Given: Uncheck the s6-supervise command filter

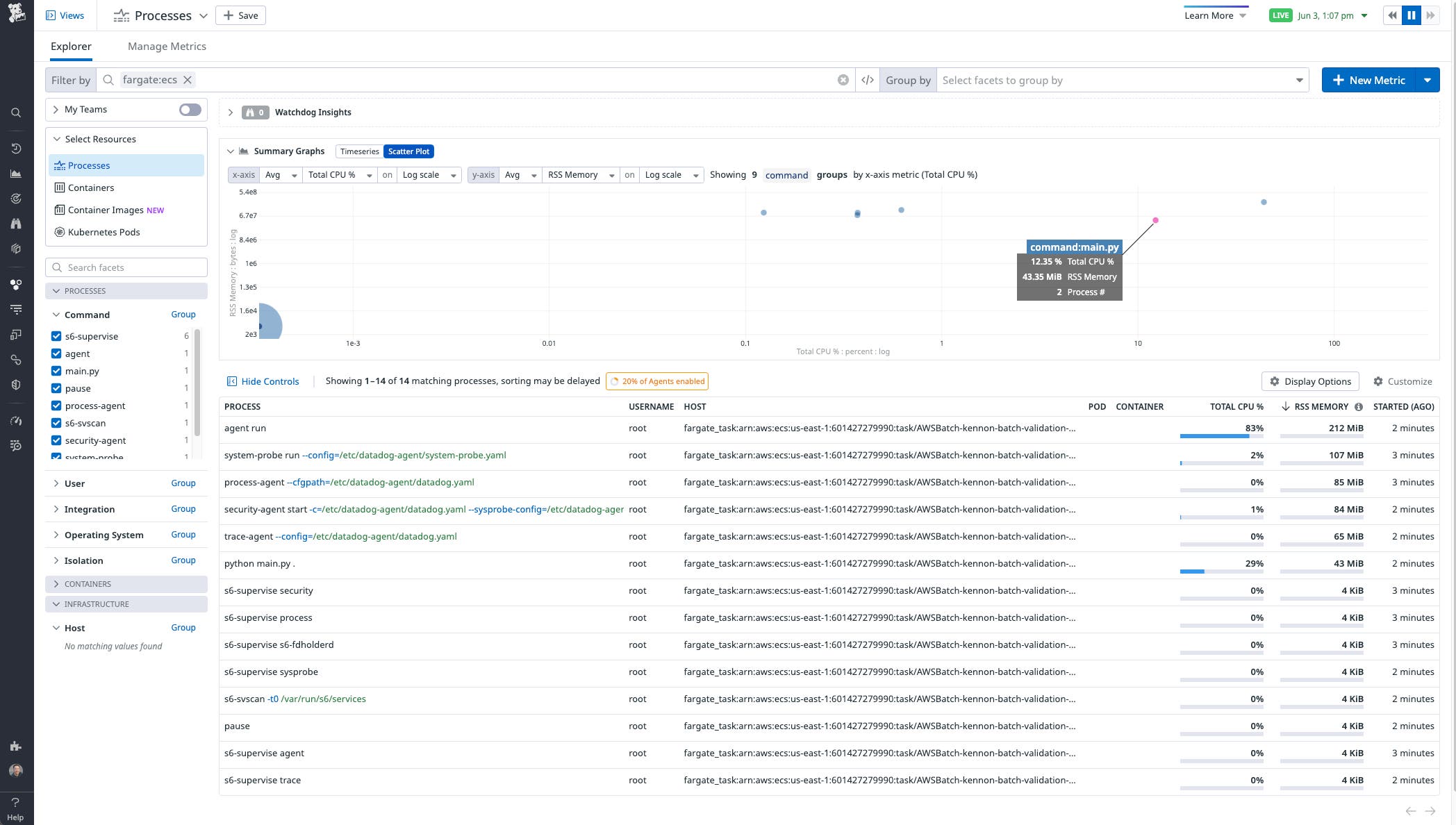Looking at the screenshot, I should [x=56, y=336].
